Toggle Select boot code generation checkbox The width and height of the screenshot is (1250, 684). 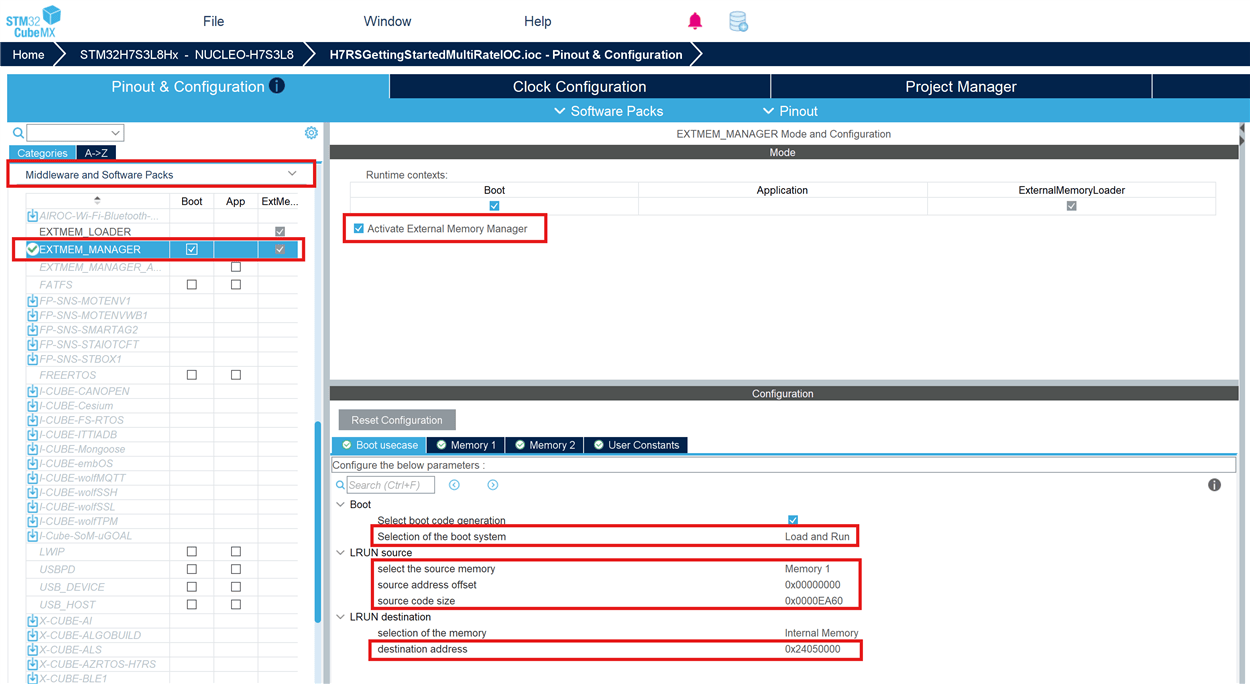tap(793, 521)
